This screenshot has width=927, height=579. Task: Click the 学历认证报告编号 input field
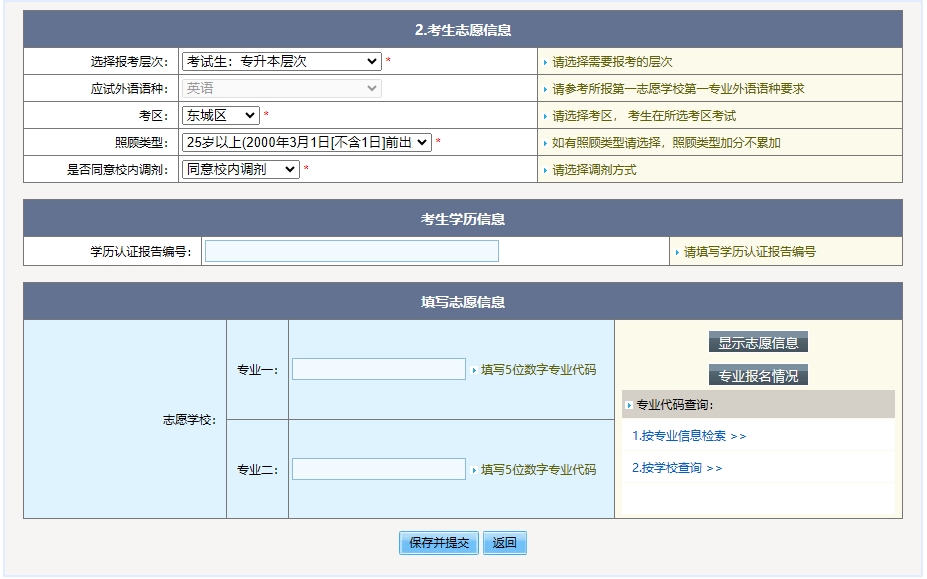(350, 250)
